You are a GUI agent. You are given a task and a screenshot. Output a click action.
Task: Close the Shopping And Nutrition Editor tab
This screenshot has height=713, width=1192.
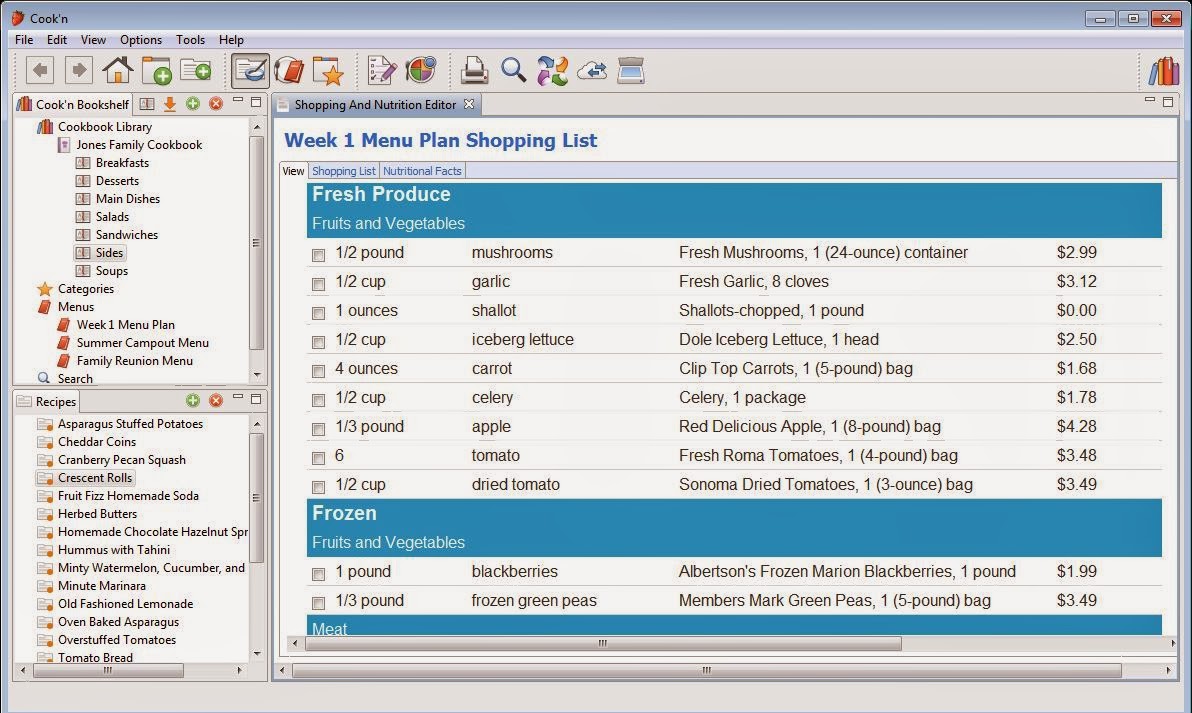pyautogui.click(x=469, y=104)
